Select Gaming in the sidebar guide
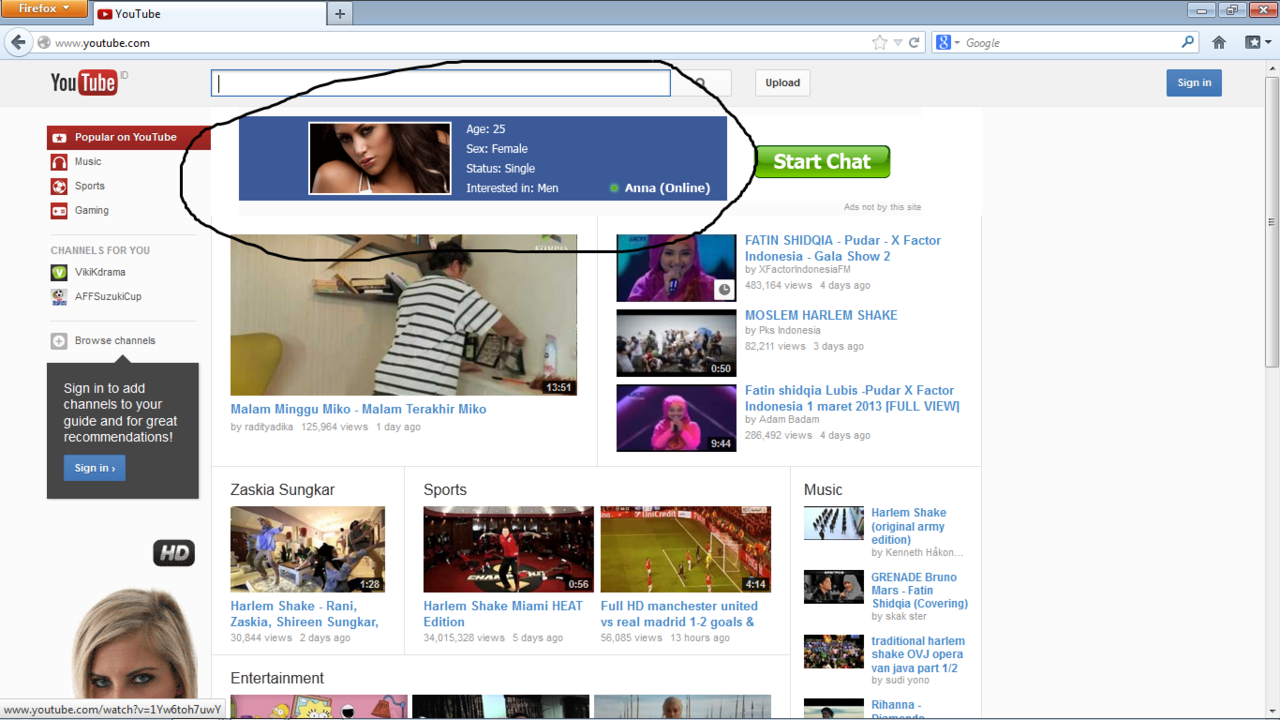The height and width of the screenshot is (720, 1280). [91, 210]
